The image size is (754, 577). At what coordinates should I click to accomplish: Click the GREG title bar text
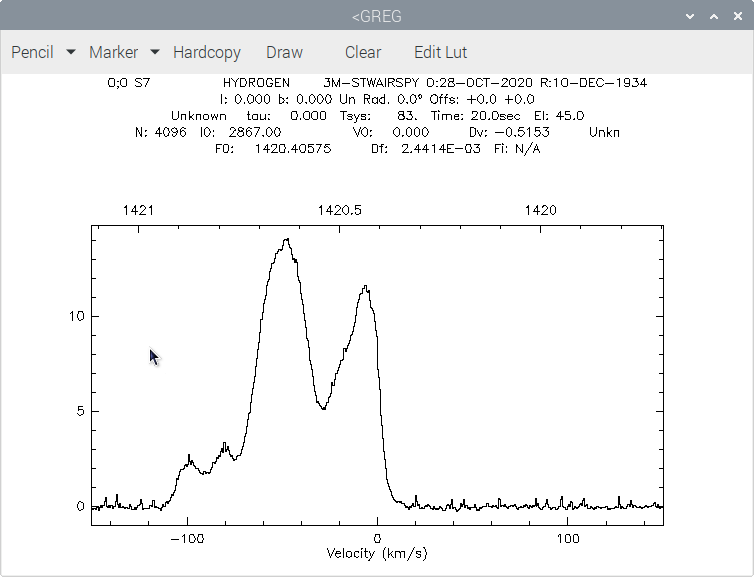[x=377, y=16]
